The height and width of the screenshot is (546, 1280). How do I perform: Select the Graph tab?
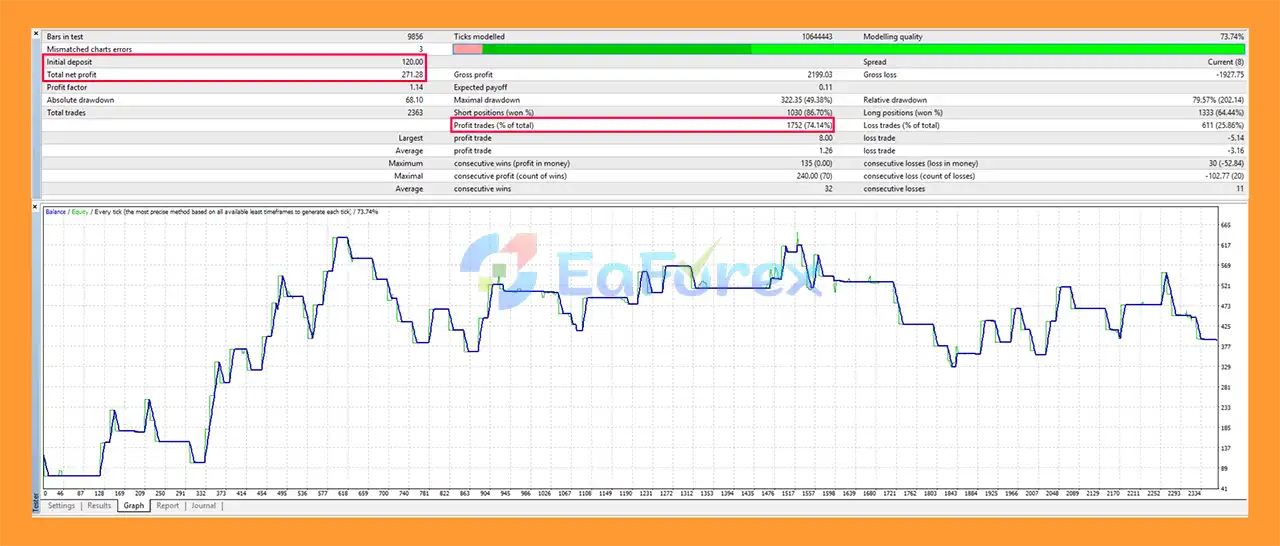[x=134, y=506]
